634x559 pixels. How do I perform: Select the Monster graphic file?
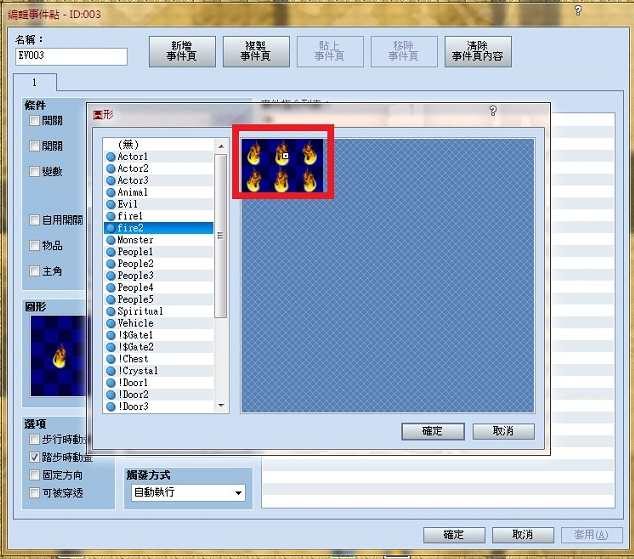tap(158, 240)
